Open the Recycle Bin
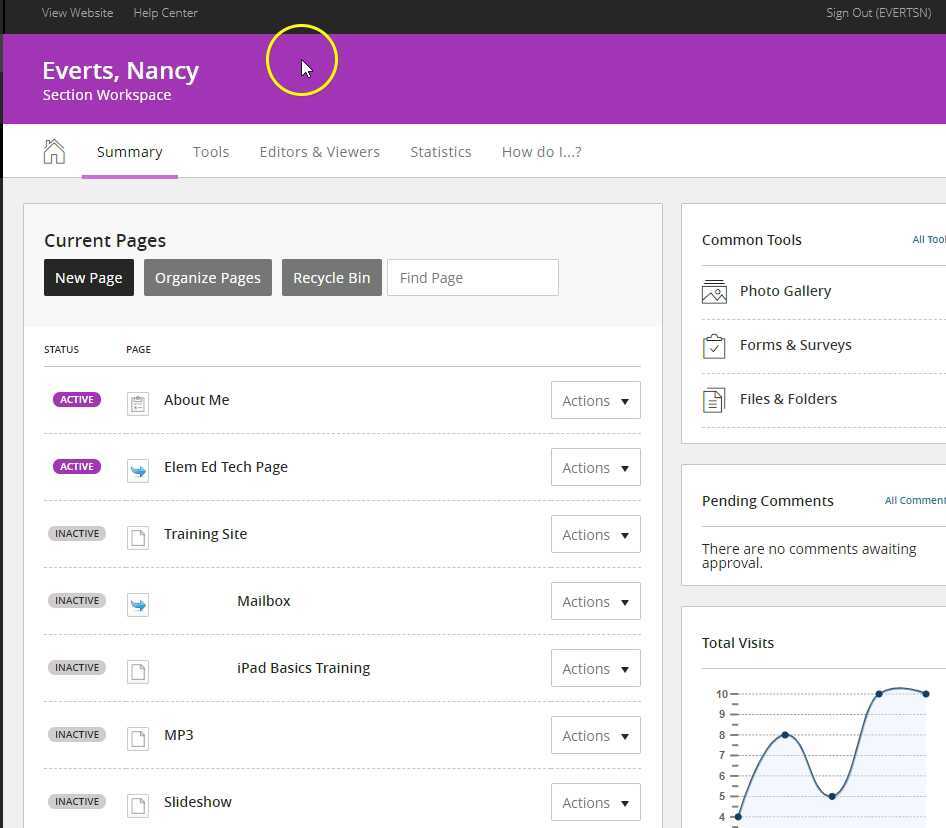946x828 pixels. (331, 278)
